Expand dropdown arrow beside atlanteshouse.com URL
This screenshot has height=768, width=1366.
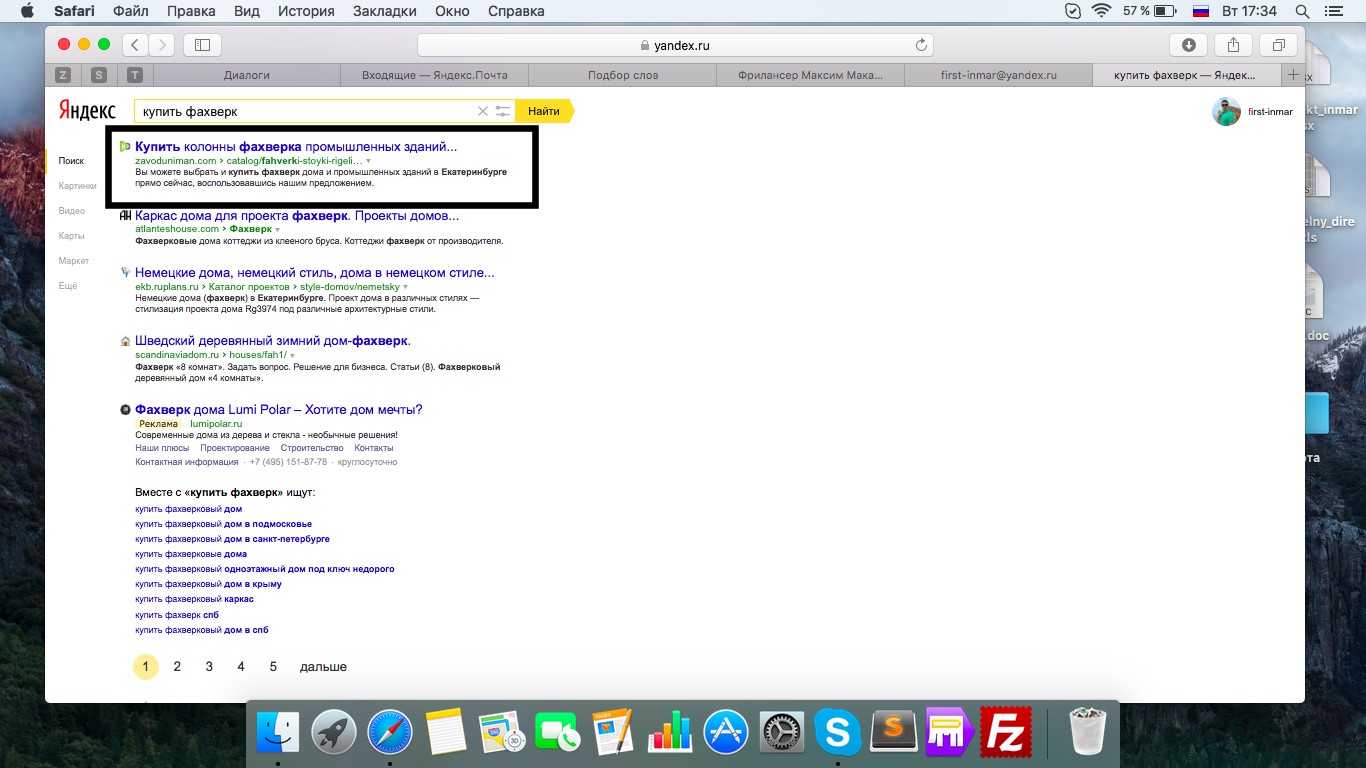coord(278,229)
